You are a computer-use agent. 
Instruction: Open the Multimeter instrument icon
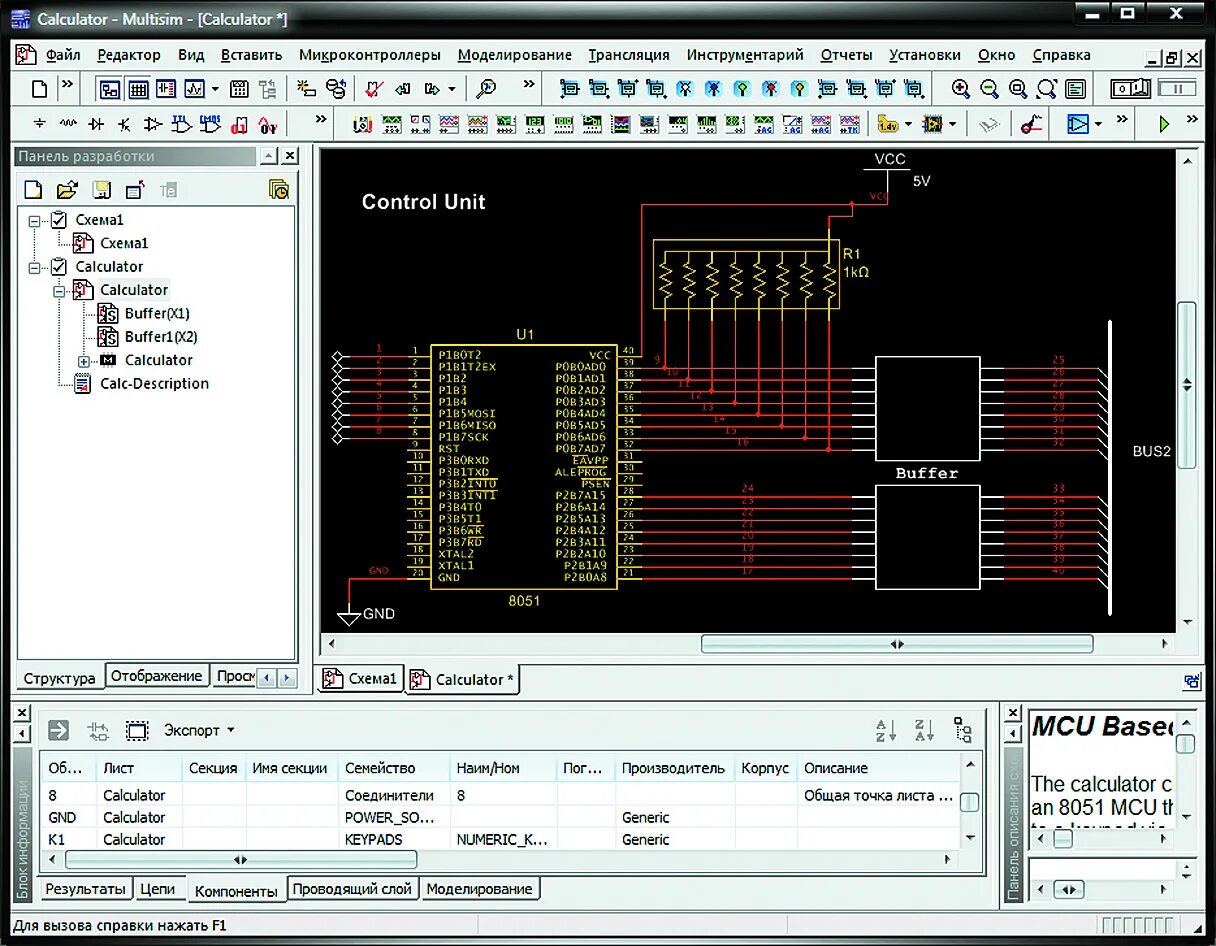[363, 125]
